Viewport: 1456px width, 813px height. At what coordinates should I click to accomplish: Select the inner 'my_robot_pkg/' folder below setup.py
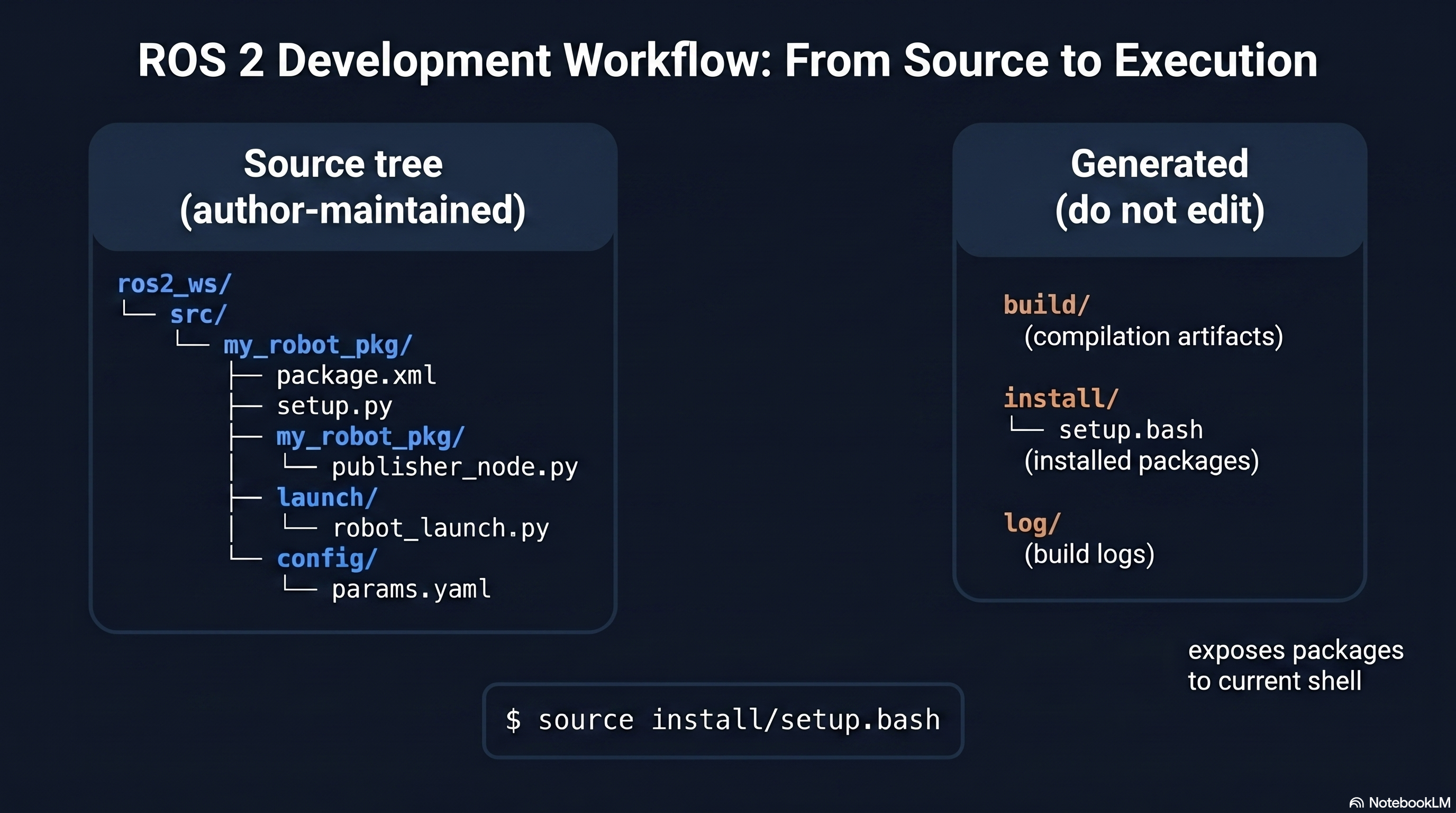coord(370,437)
